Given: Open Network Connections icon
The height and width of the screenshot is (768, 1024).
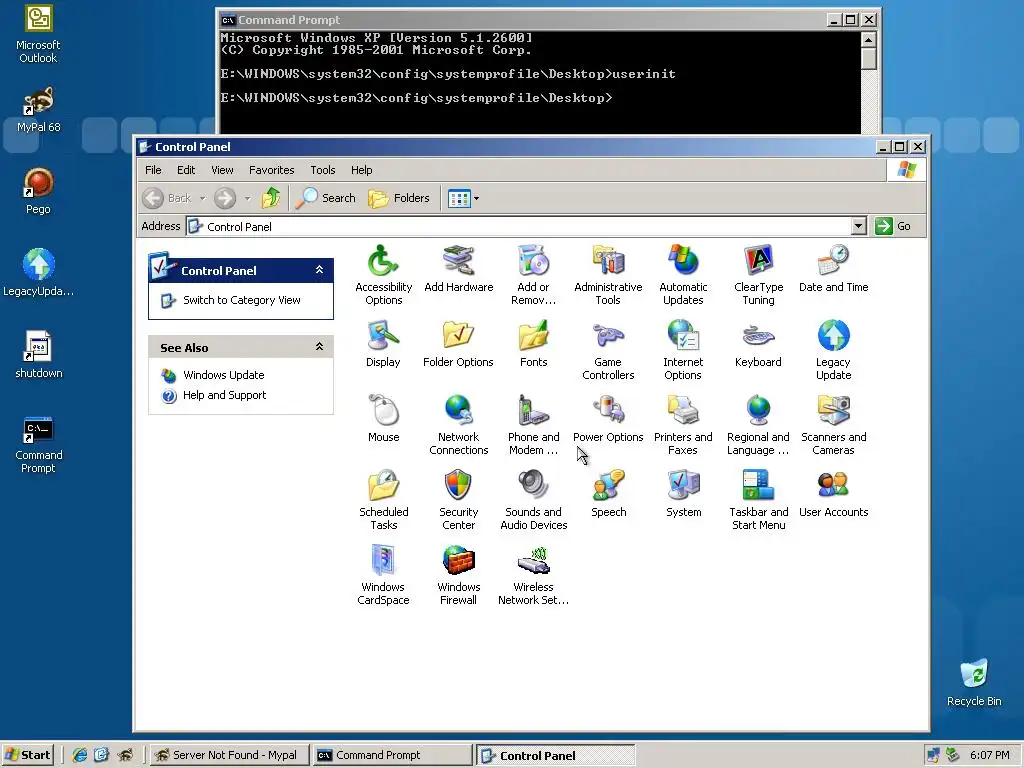Looking at the screenshot, I should [458, 424].
